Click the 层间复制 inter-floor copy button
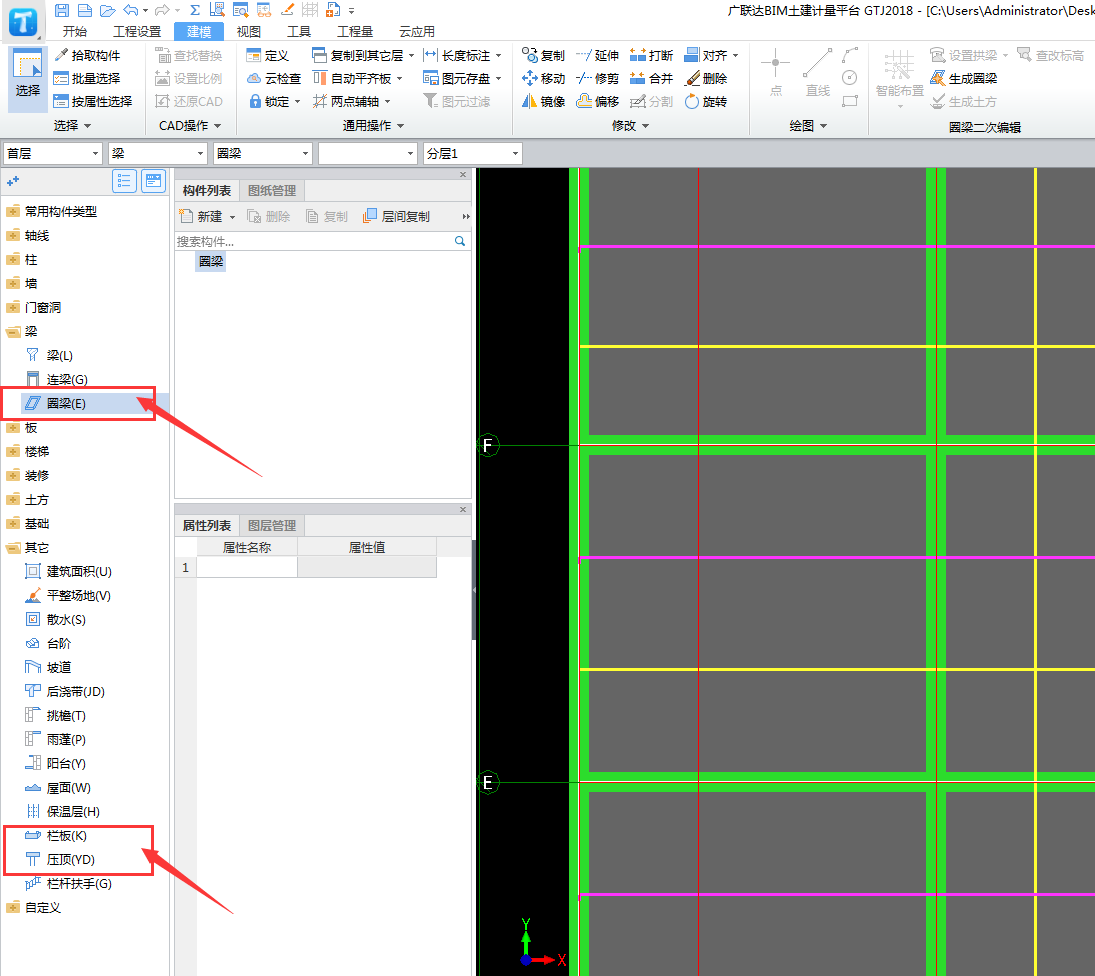The height and width of the screenshot is (976, 1095). [397, 216]
